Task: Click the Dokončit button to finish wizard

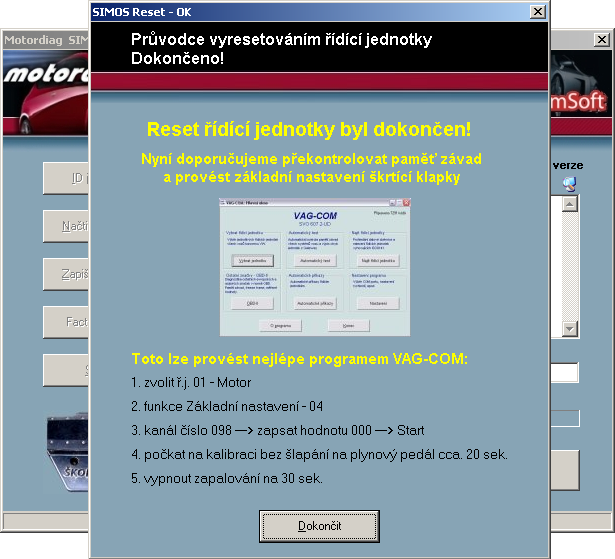Action: click(x=319, y=525)
